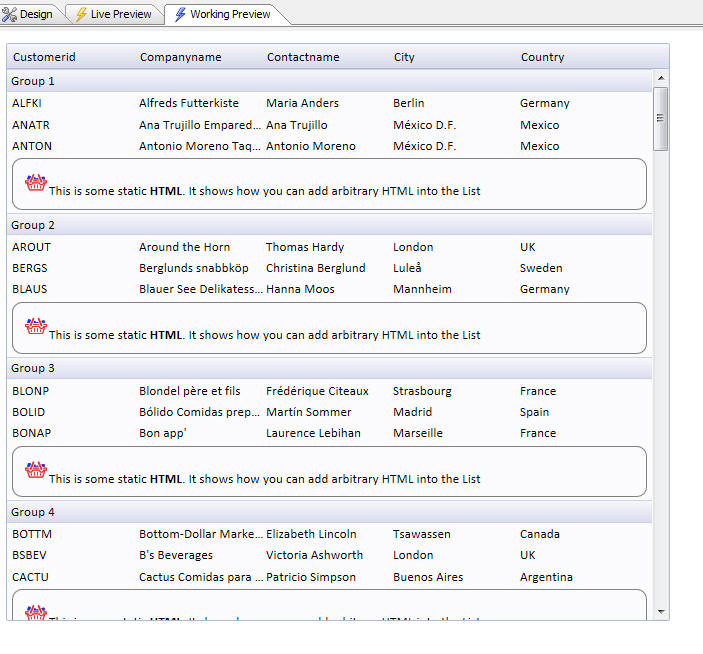
Task: Click the basket icon under Group 1
Action: (x=36, y=183)
